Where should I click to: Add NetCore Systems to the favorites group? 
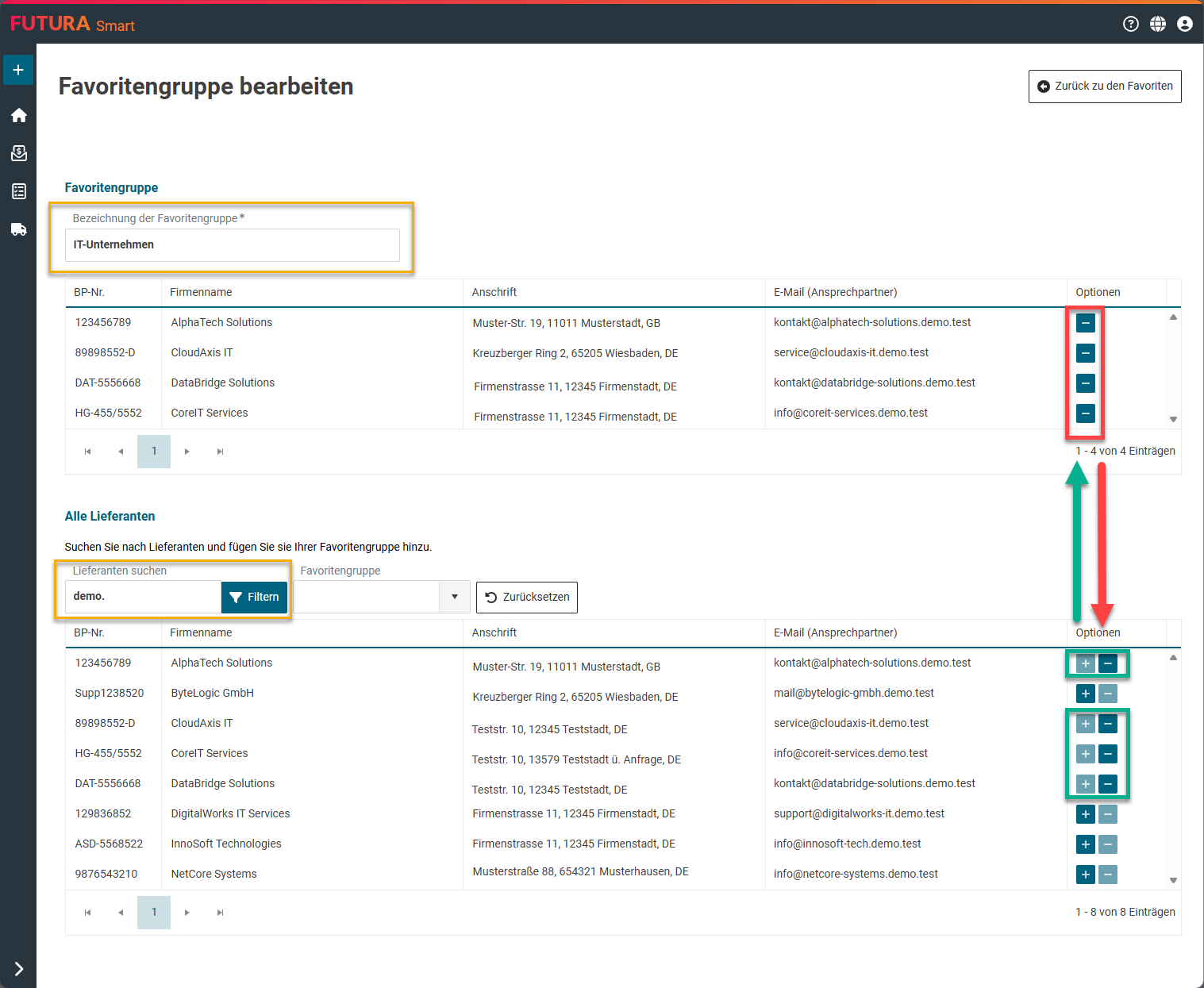tap(1085, 875)
